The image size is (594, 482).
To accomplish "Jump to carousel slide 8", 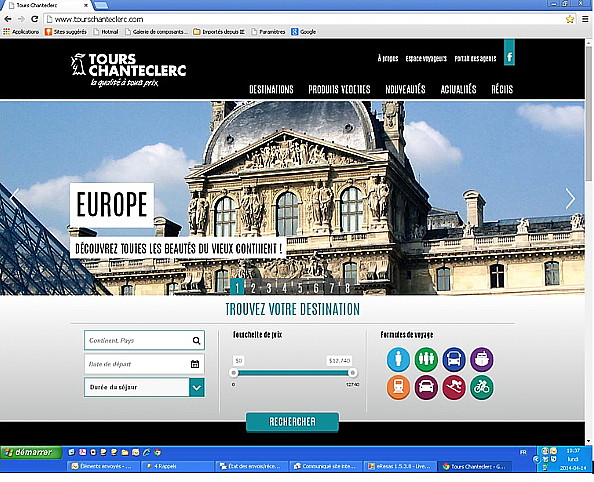I will pyautogui.click(x=347, y=288).
